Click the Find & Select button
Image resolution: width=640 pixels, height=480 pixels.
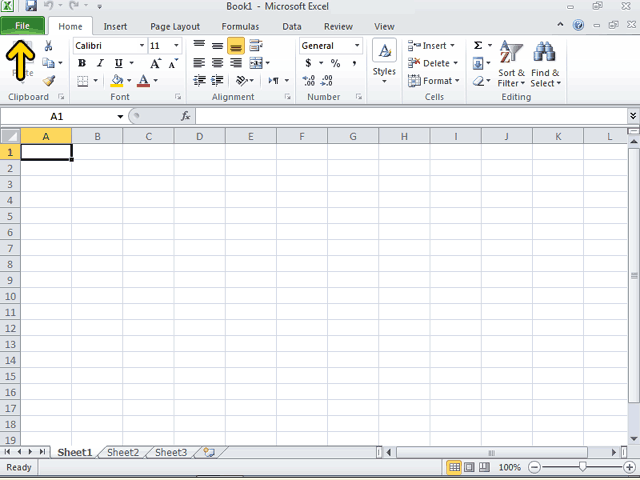(545, 64)
